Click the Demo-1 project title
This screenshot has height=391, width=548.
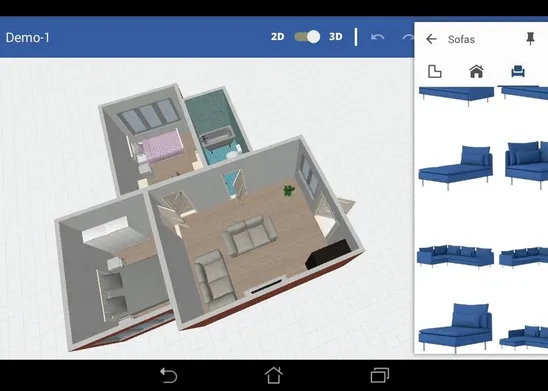click(x=28, y=37)
